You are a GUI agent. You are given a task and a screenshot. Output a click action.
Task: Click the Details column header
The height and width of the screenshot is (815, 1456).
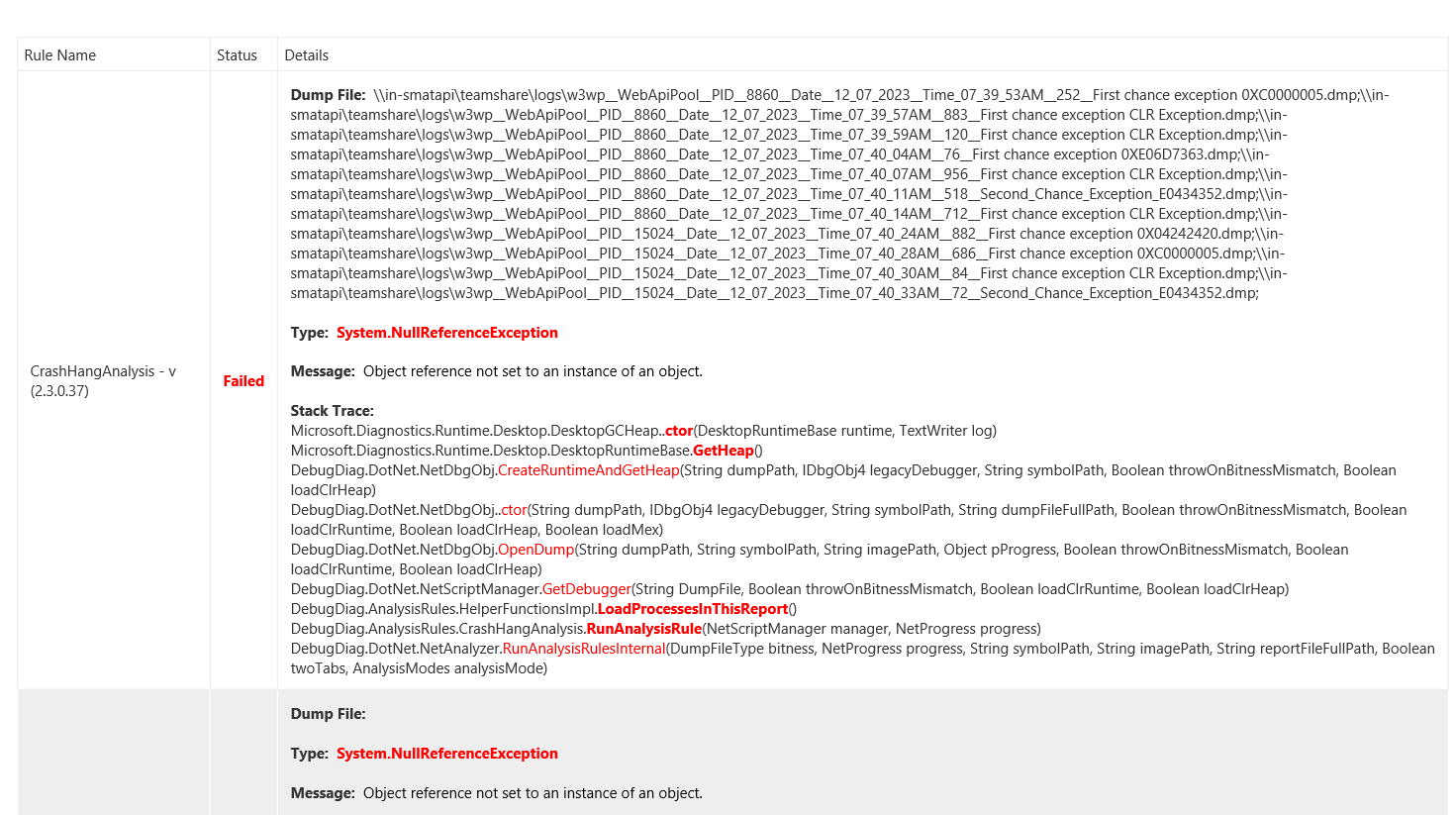point(306,54)
